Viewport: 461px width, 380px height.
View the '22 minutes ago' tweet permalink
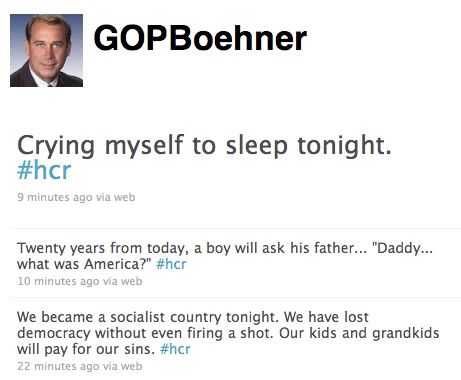pyautogui.click(x=58, y=366)
